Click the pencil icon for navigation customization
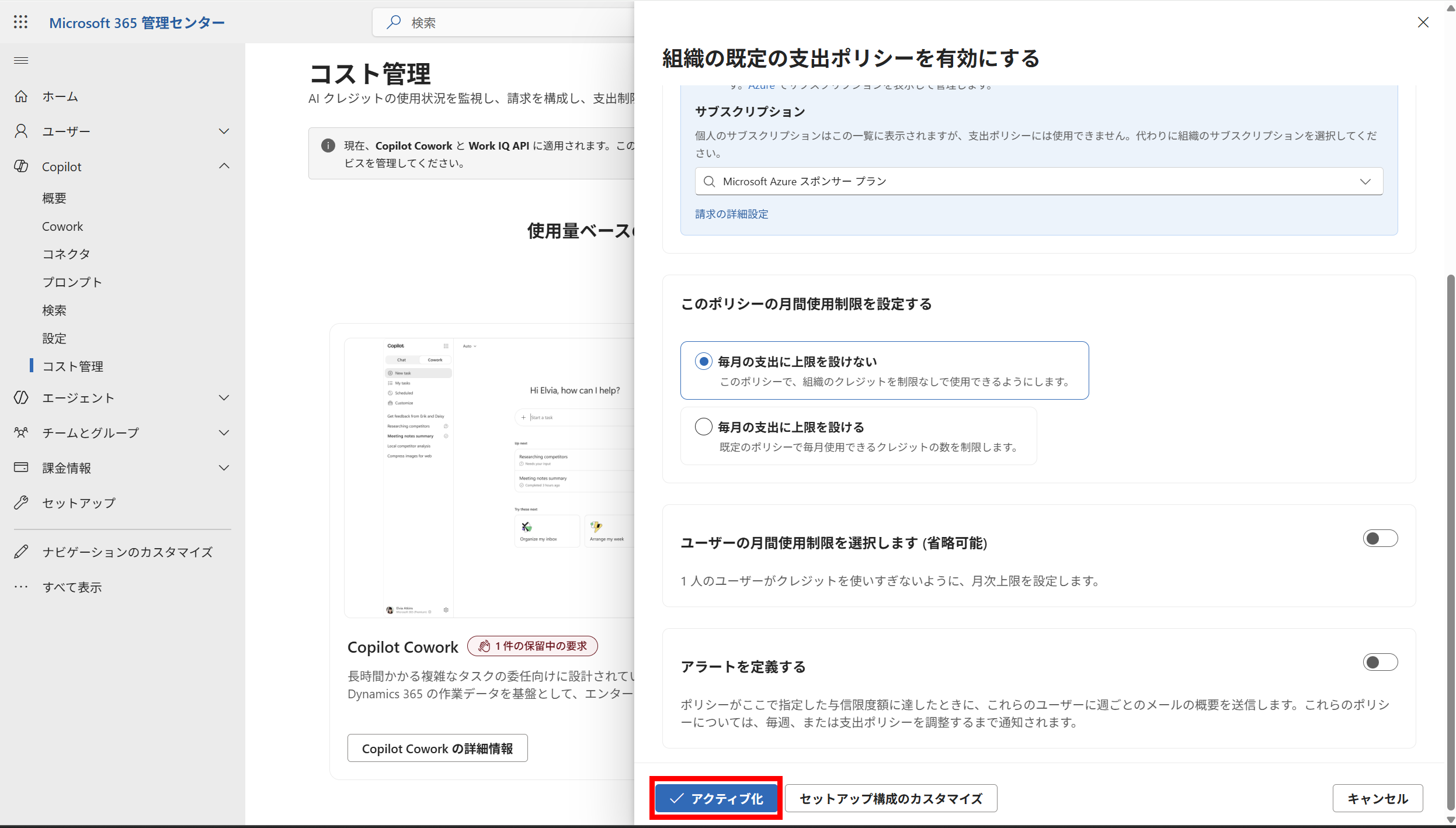The image size is (1456, 828). click(x=21, y=552)
